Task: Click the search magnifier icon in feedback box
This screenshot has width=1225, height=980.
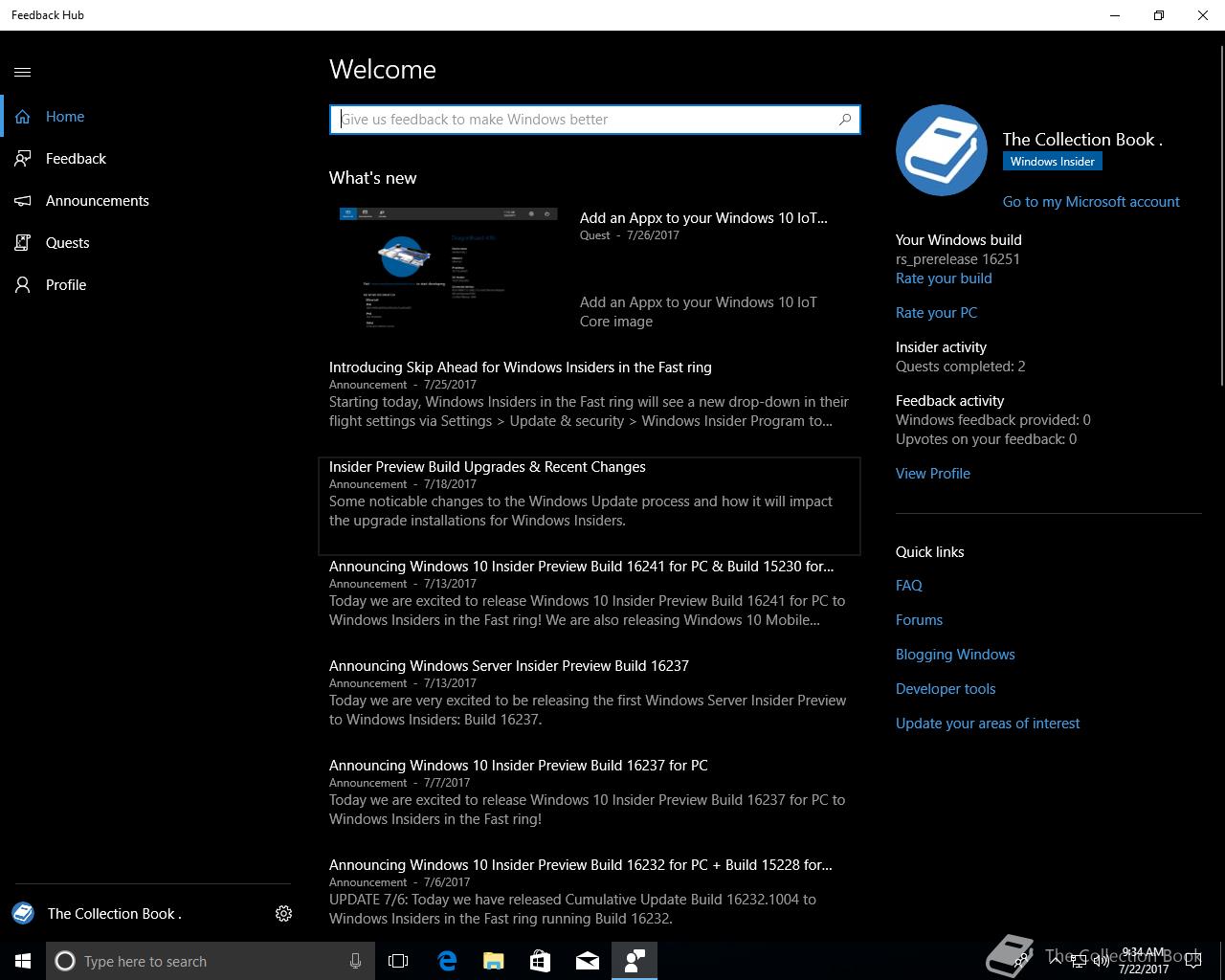Action: (x=845, y=120)
